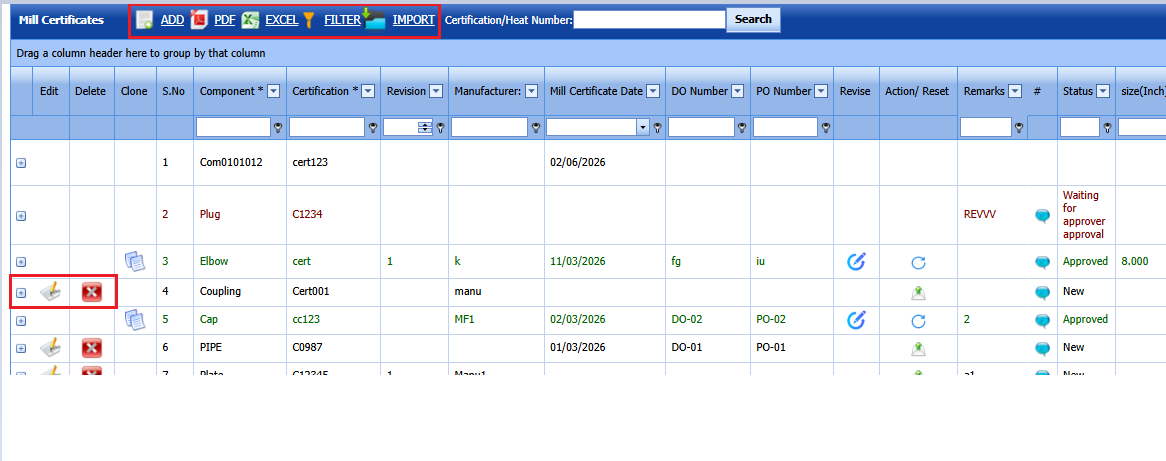Click the EXCEL export link
The width and height of the screenshot is (1166, 461).
click(x=282, y=20)
